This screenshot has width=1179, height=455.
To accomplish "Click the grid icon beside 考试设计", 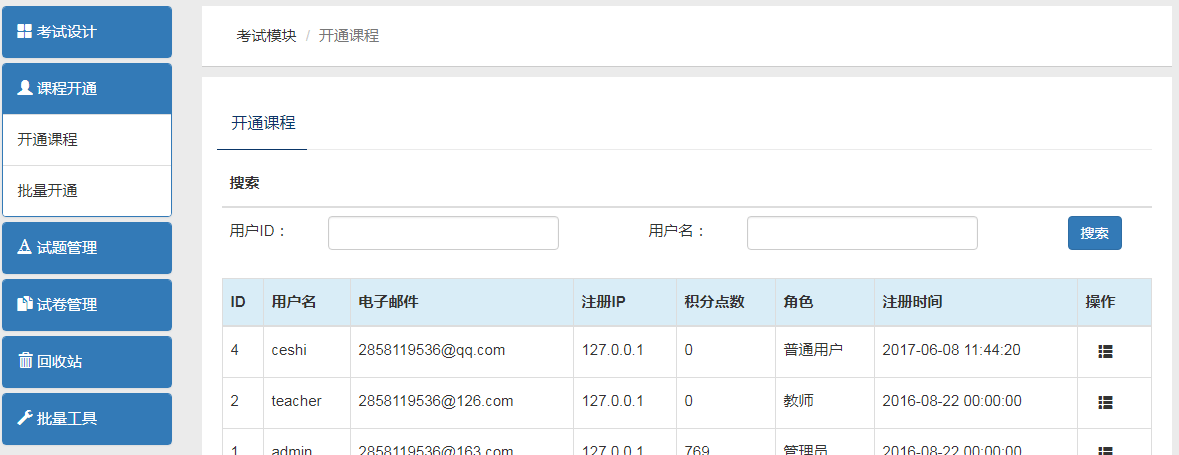I will click(x=24, y=32).
